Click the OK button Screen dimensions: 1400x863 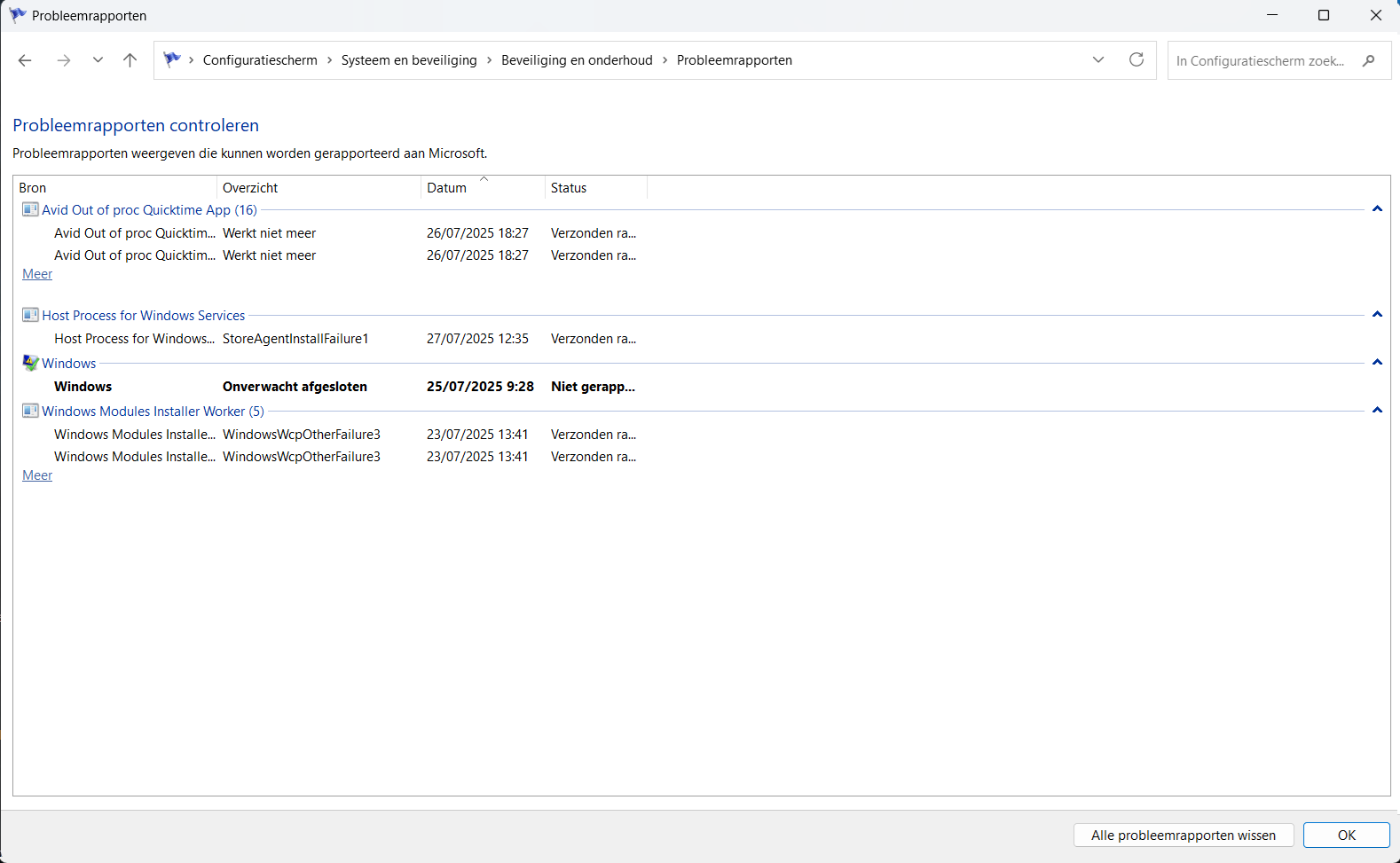point(1347,835)
